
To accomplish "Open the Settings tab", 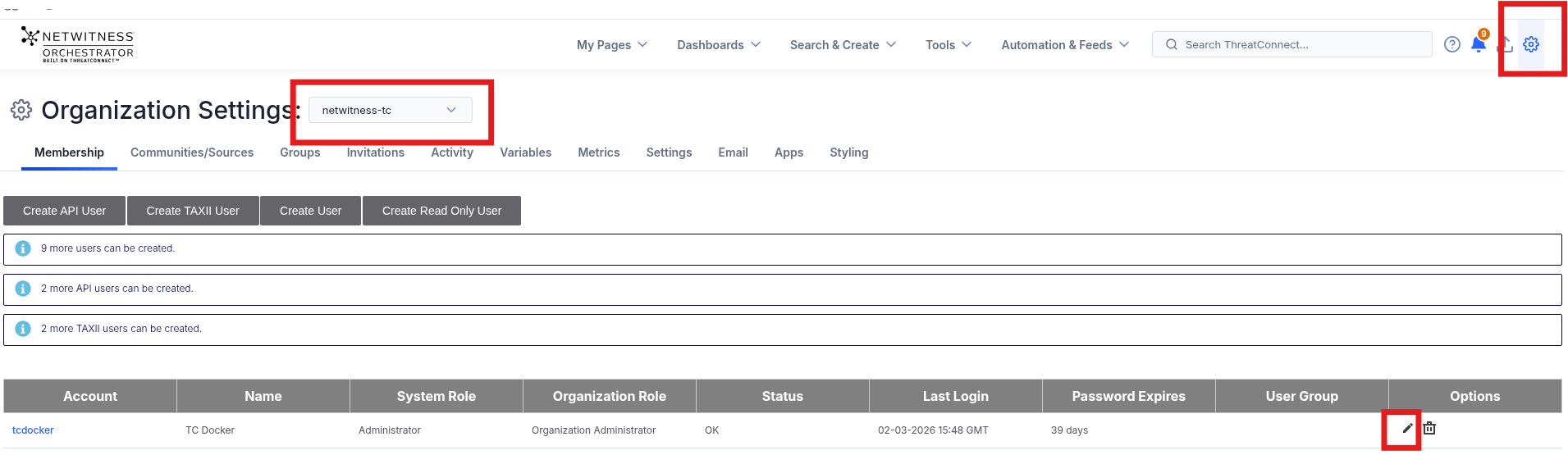I will (670, 152).
